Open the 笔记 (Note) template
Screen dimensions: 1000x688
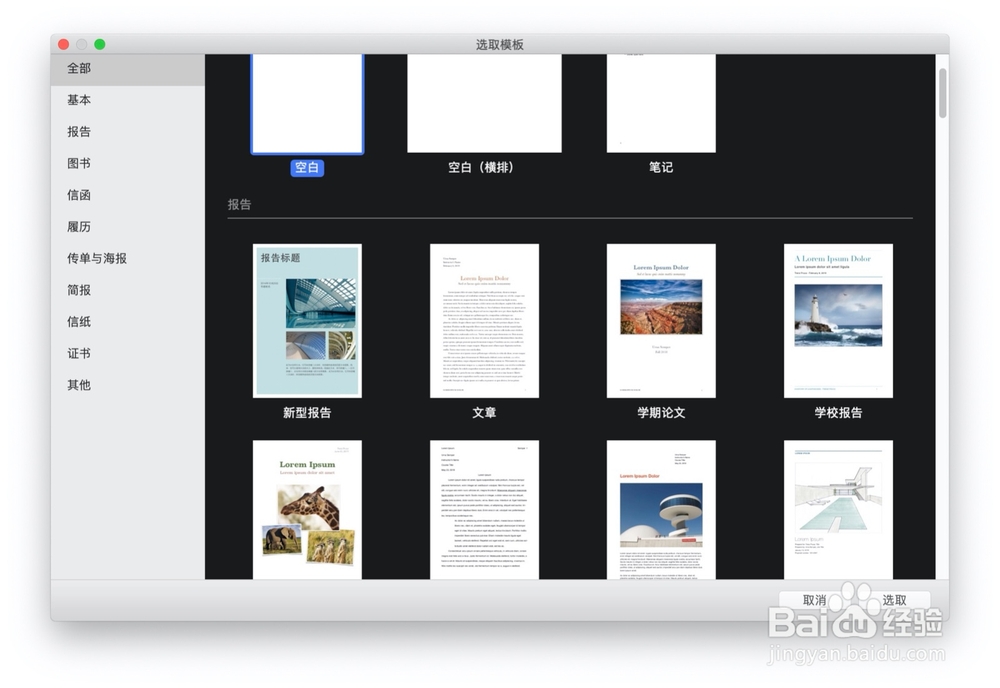coord(661,100)
